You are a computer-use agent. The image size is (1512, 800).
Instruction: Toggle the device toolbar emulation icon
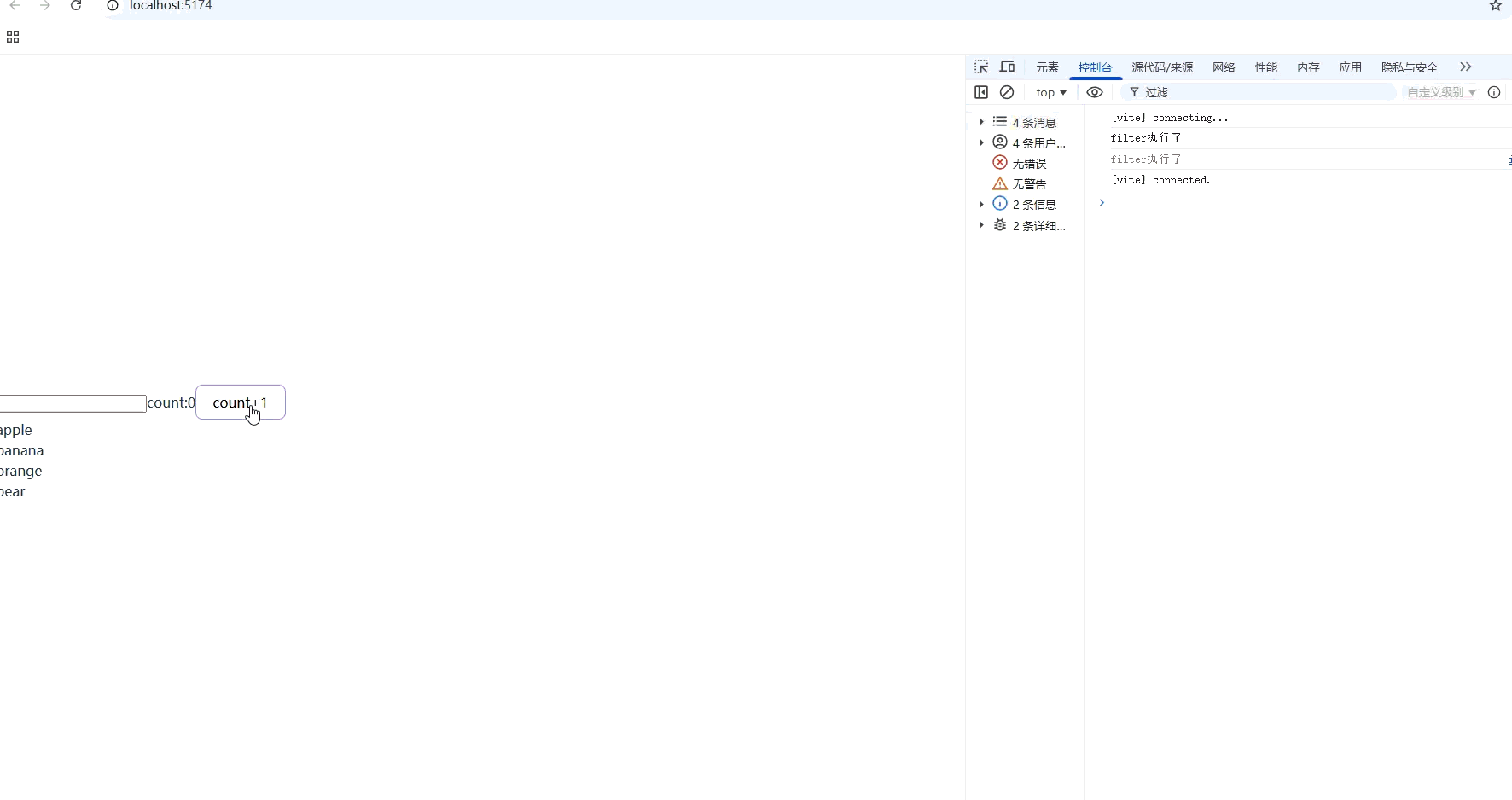1007,67
